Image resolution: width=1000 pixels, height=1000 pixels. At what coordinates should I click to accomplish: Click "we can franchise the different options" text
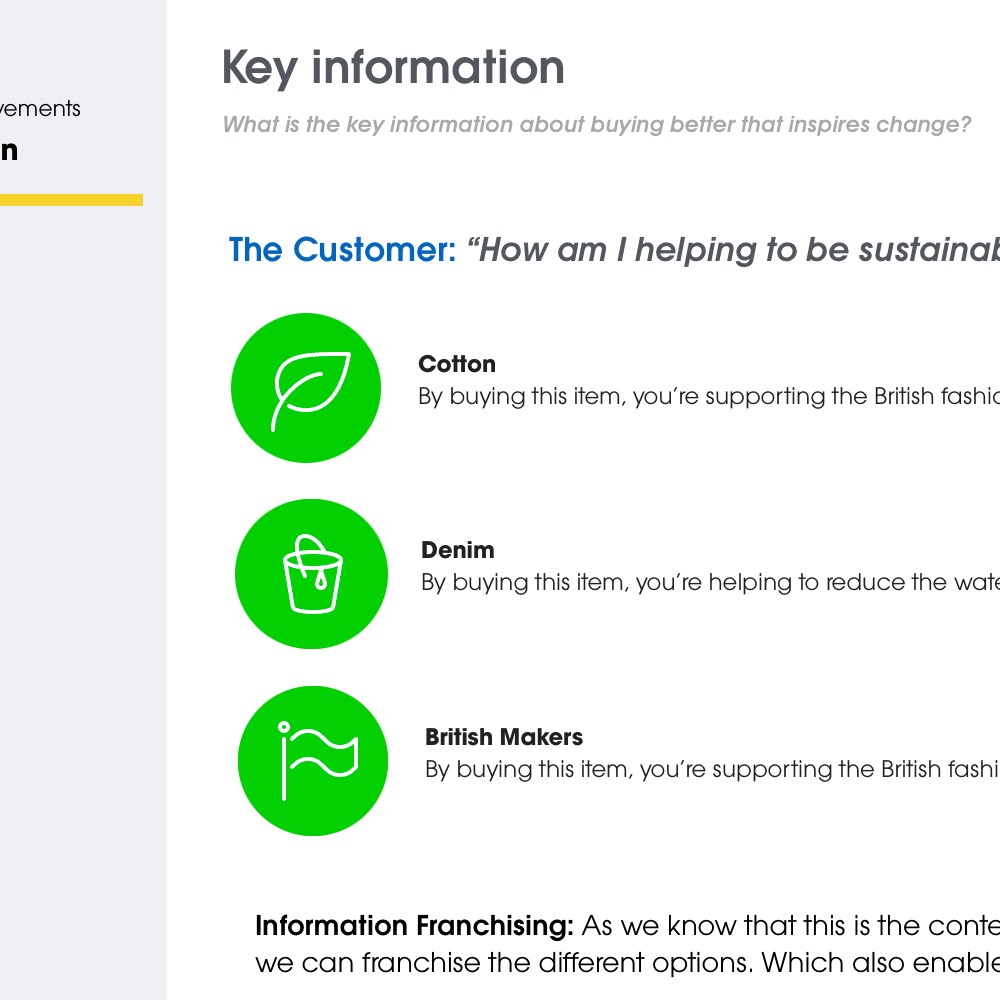505,964
